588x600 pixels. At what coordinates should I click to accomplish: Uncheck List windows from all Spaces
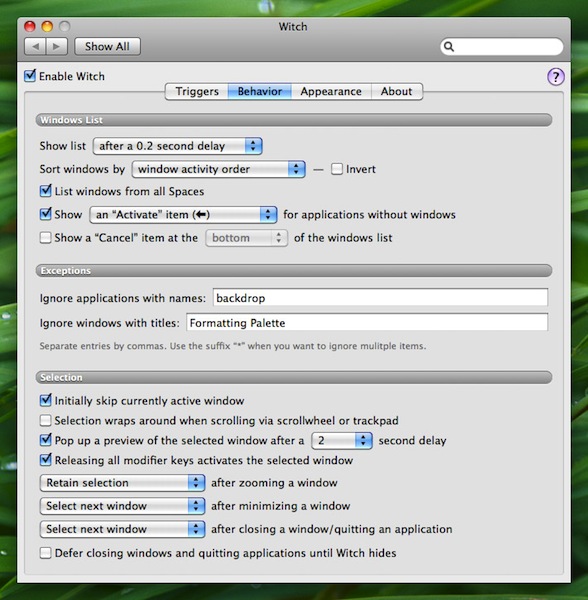[x=46, y=191]
